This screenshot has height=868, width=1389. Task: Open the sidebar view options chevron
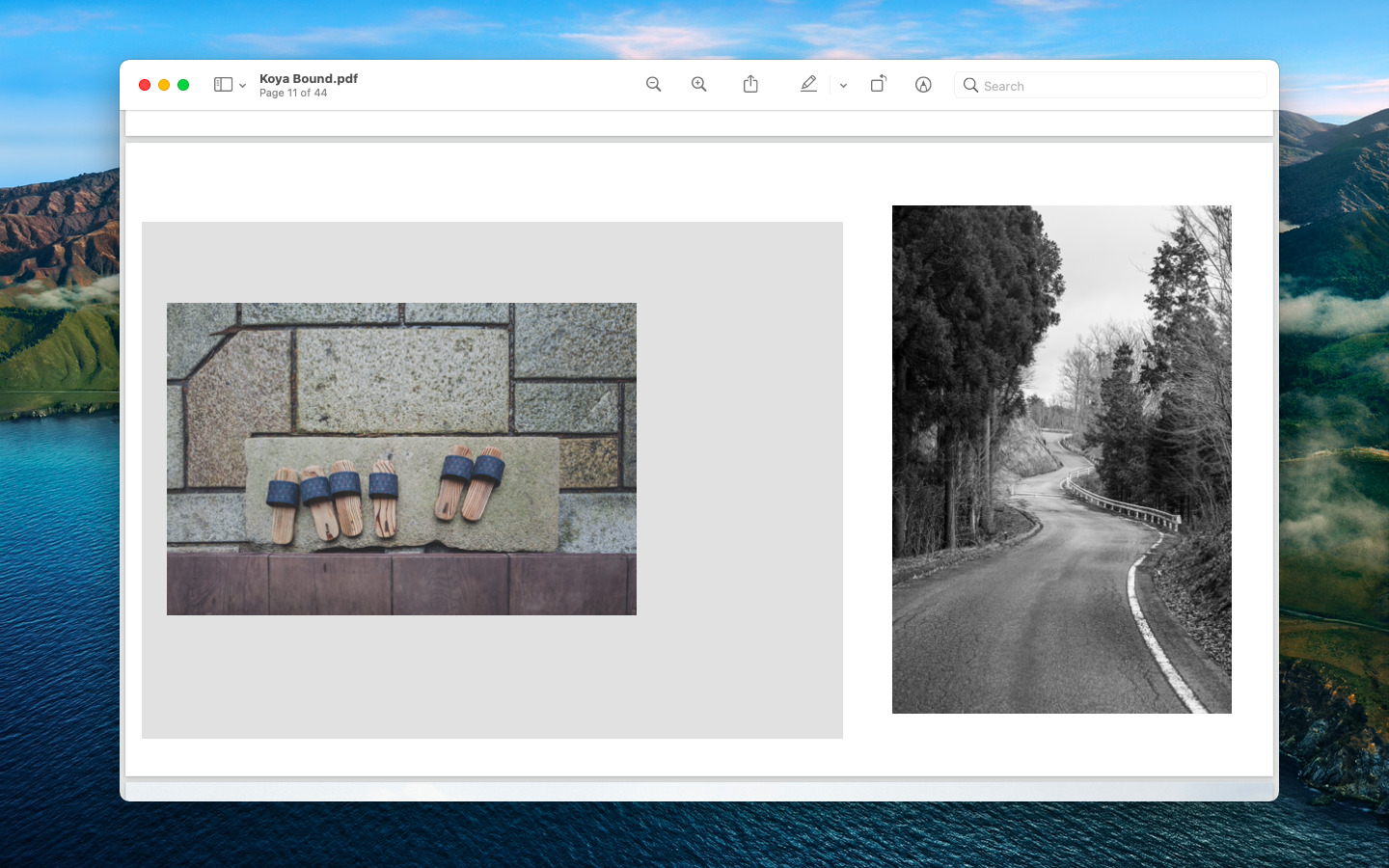pyautogui.click(x=242, y=86)
